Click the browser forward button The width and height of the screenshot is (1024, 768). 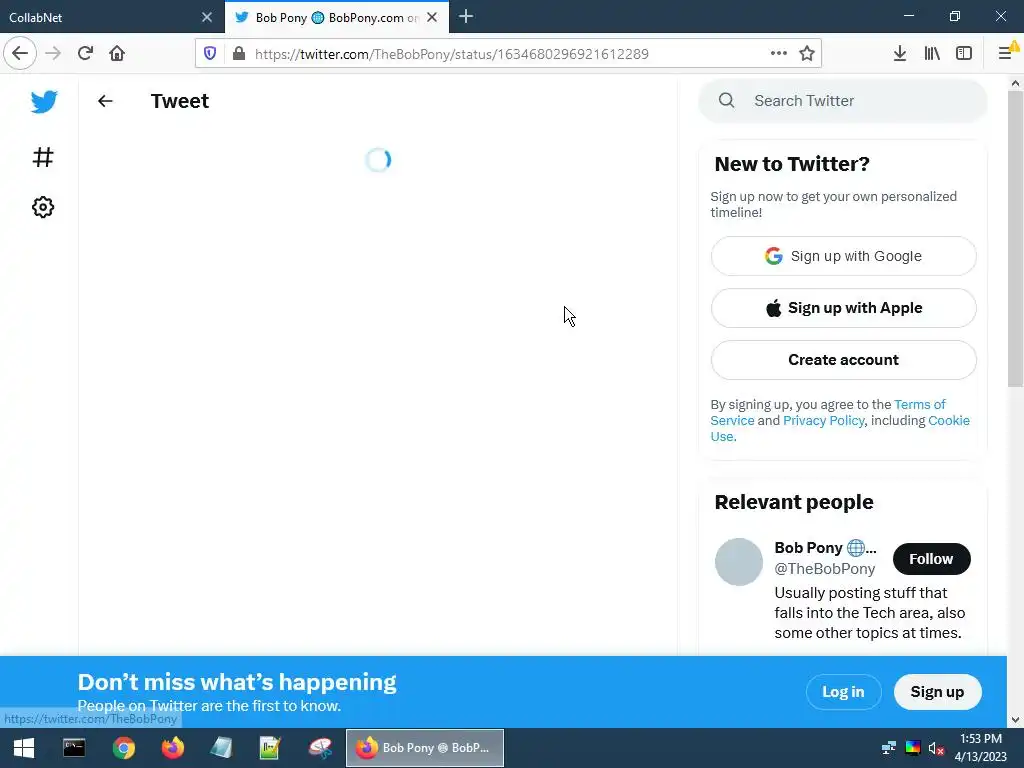(54, 53)
